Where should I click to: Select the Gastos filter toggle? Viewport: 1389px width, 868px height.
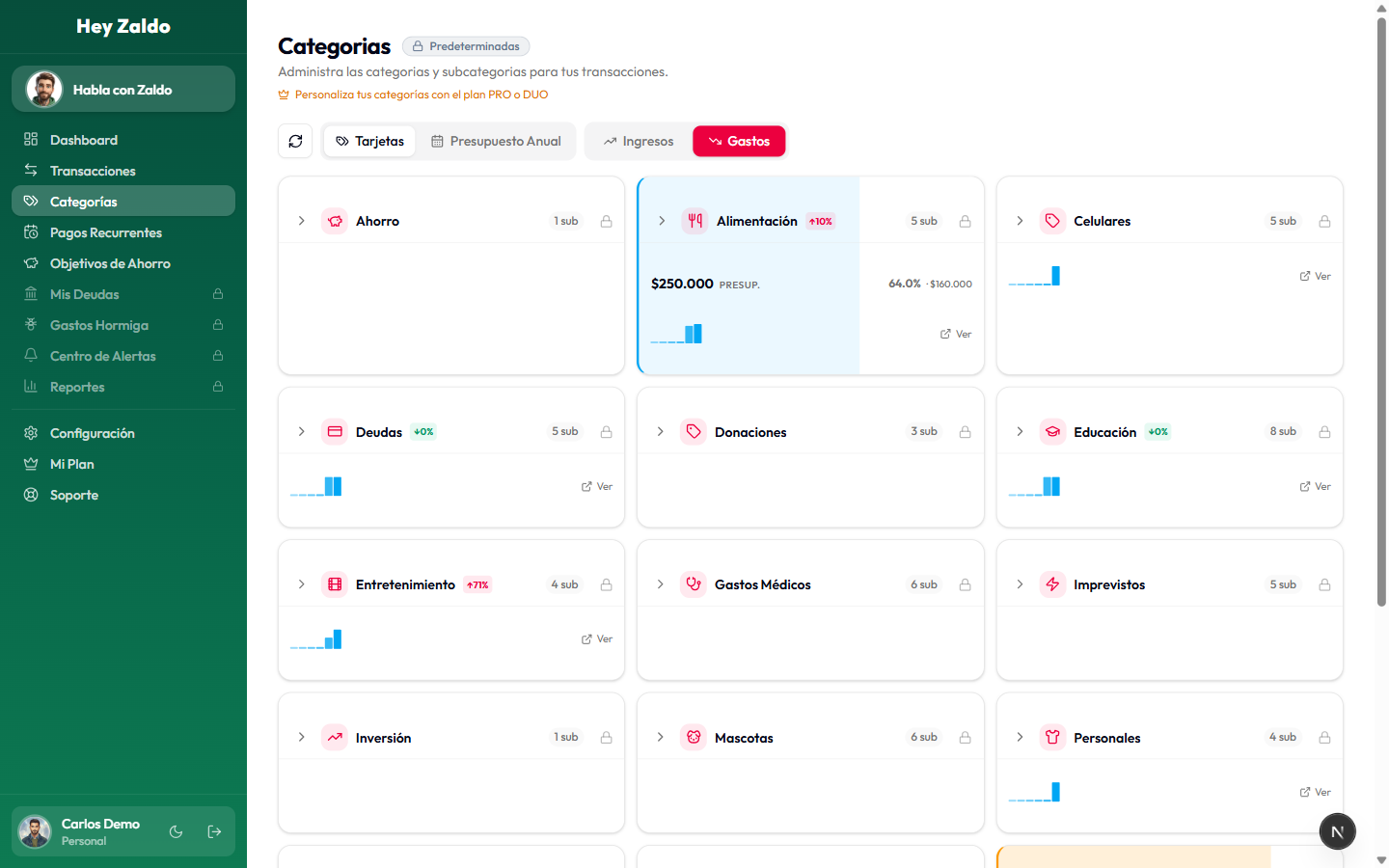pos(739,141)
